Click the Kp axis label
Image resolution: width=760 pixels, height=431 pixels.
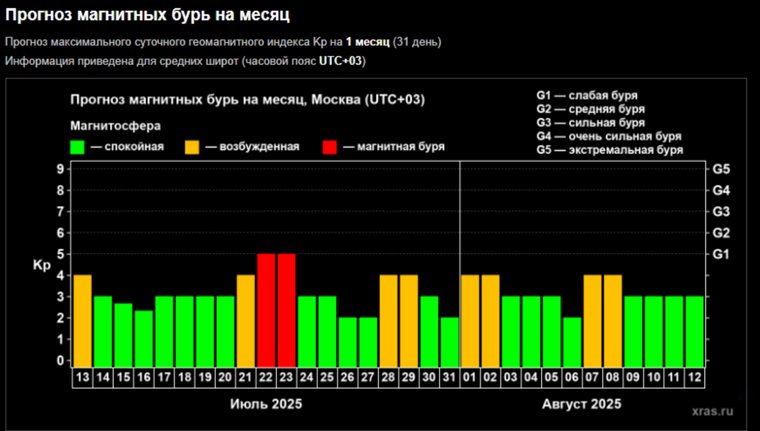pyautogui.click(x=41, y=265)
